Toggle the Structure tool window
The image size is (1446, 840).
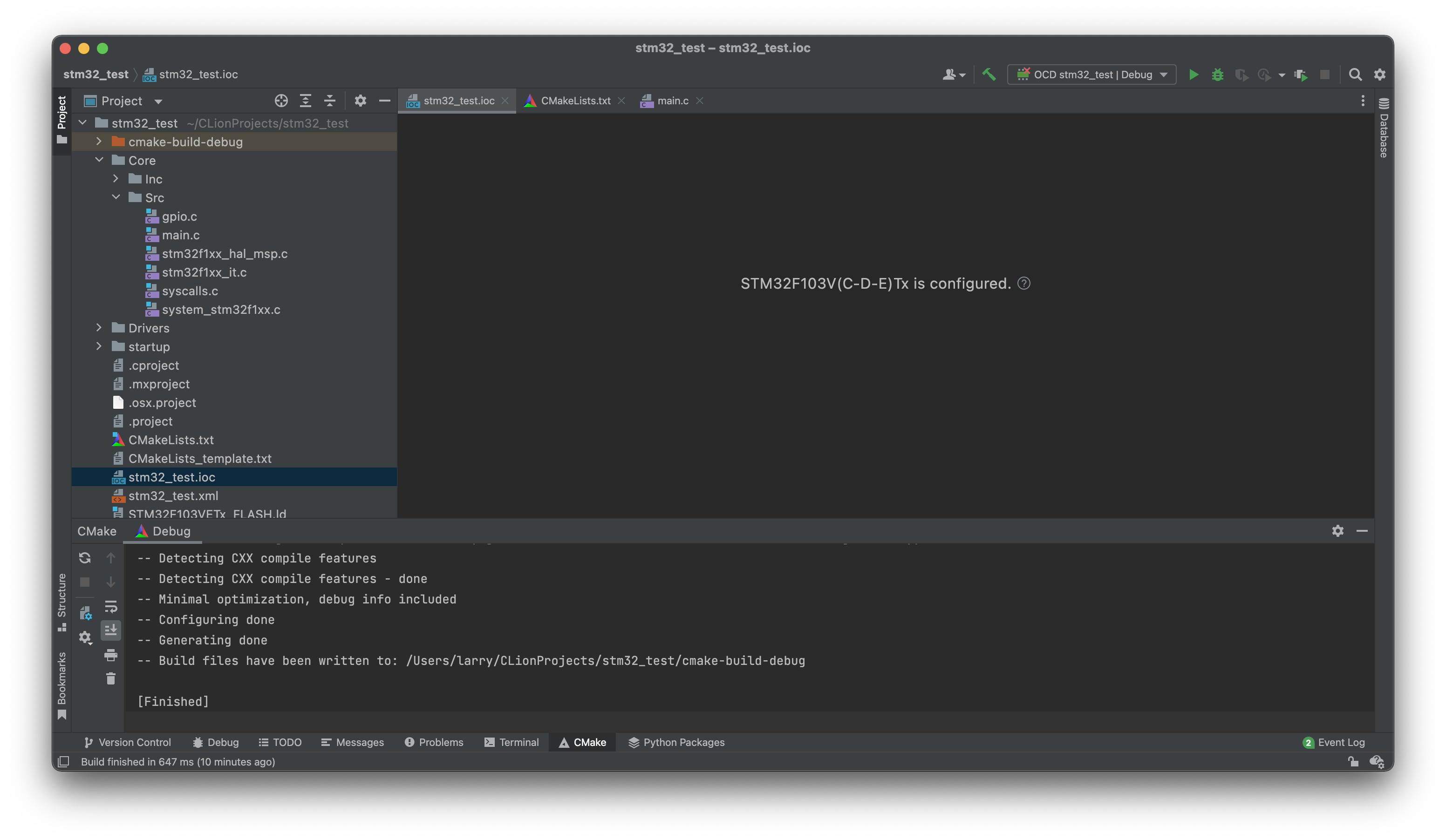[62, 602]
